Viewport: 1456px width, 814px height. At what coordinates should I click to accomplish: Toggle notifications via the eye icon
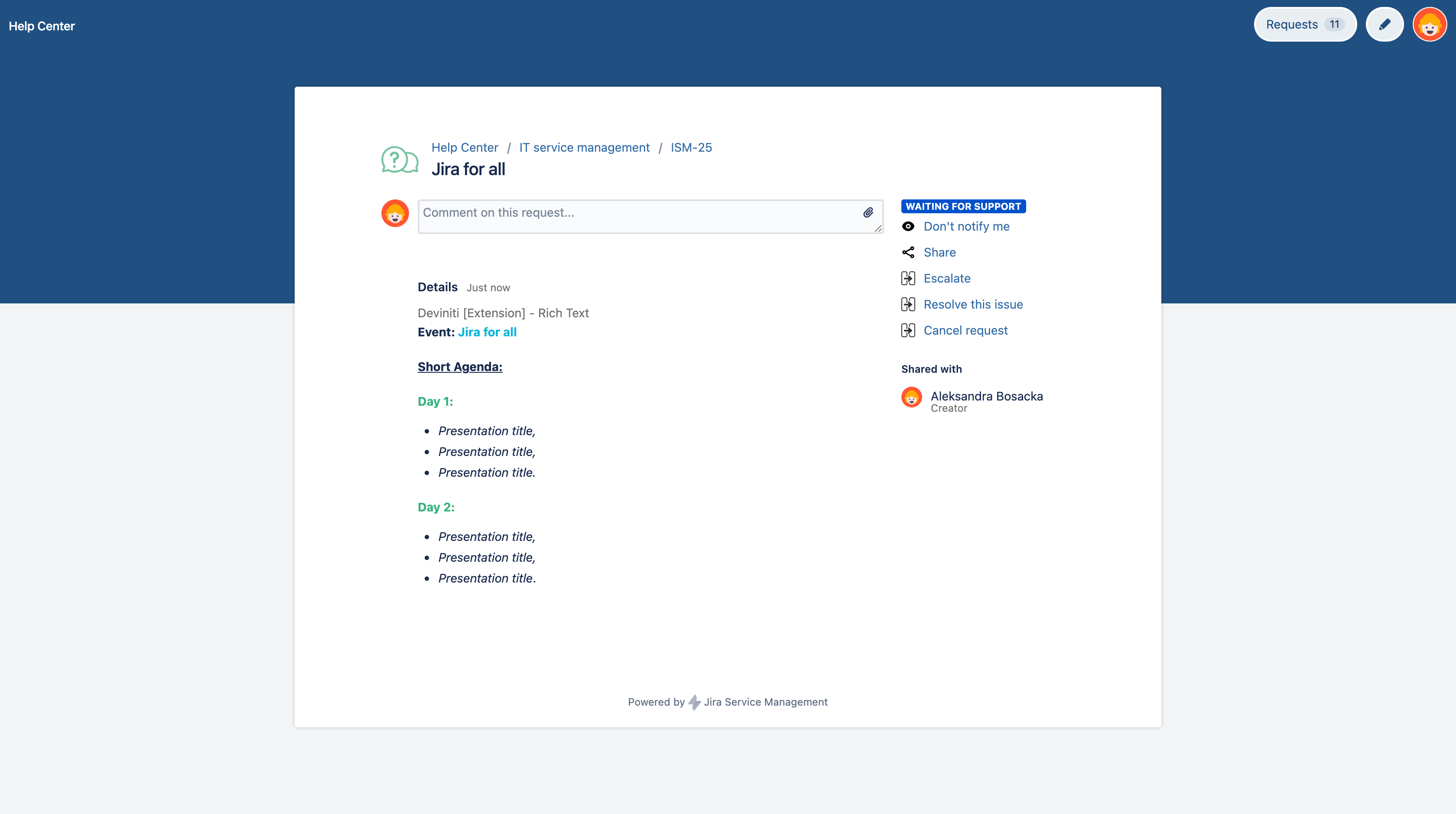point(908,226)
